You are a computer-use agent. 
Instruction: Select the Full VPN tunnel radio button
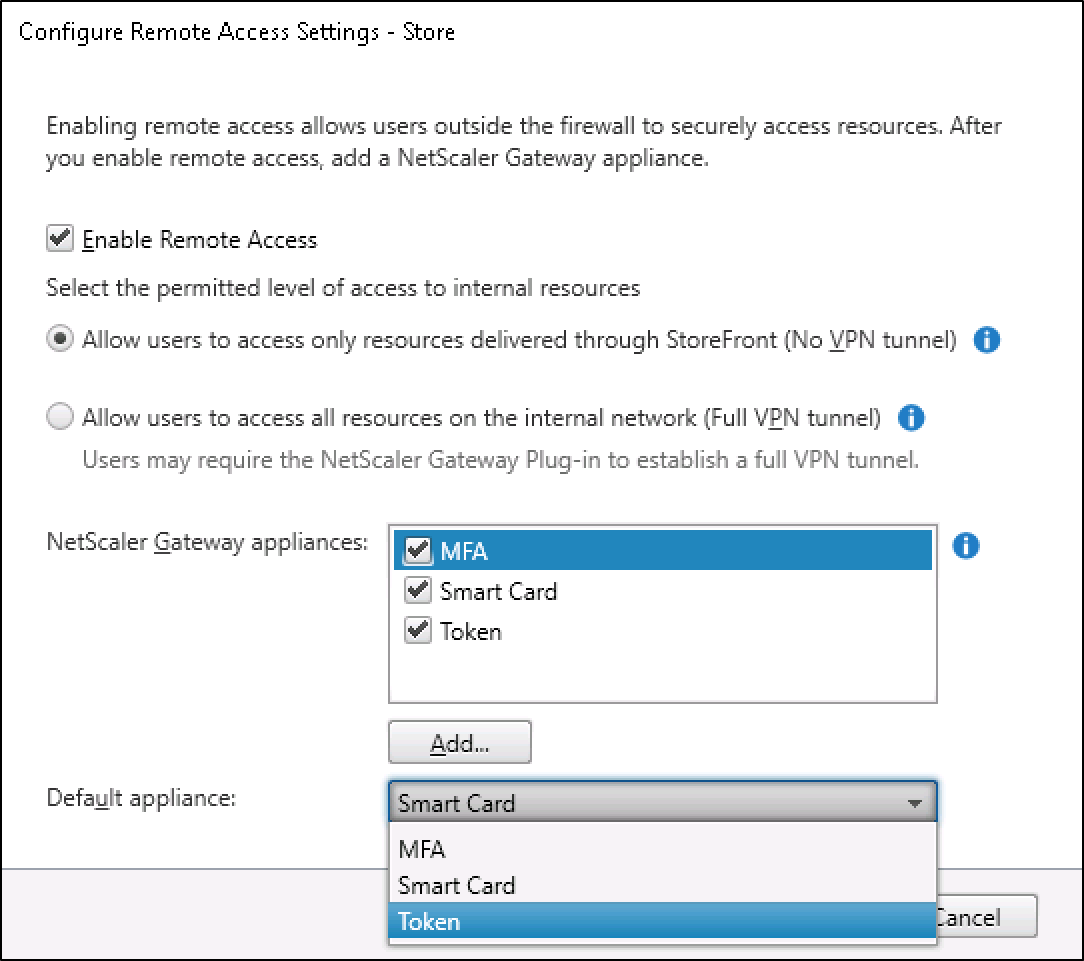(61, 418)
